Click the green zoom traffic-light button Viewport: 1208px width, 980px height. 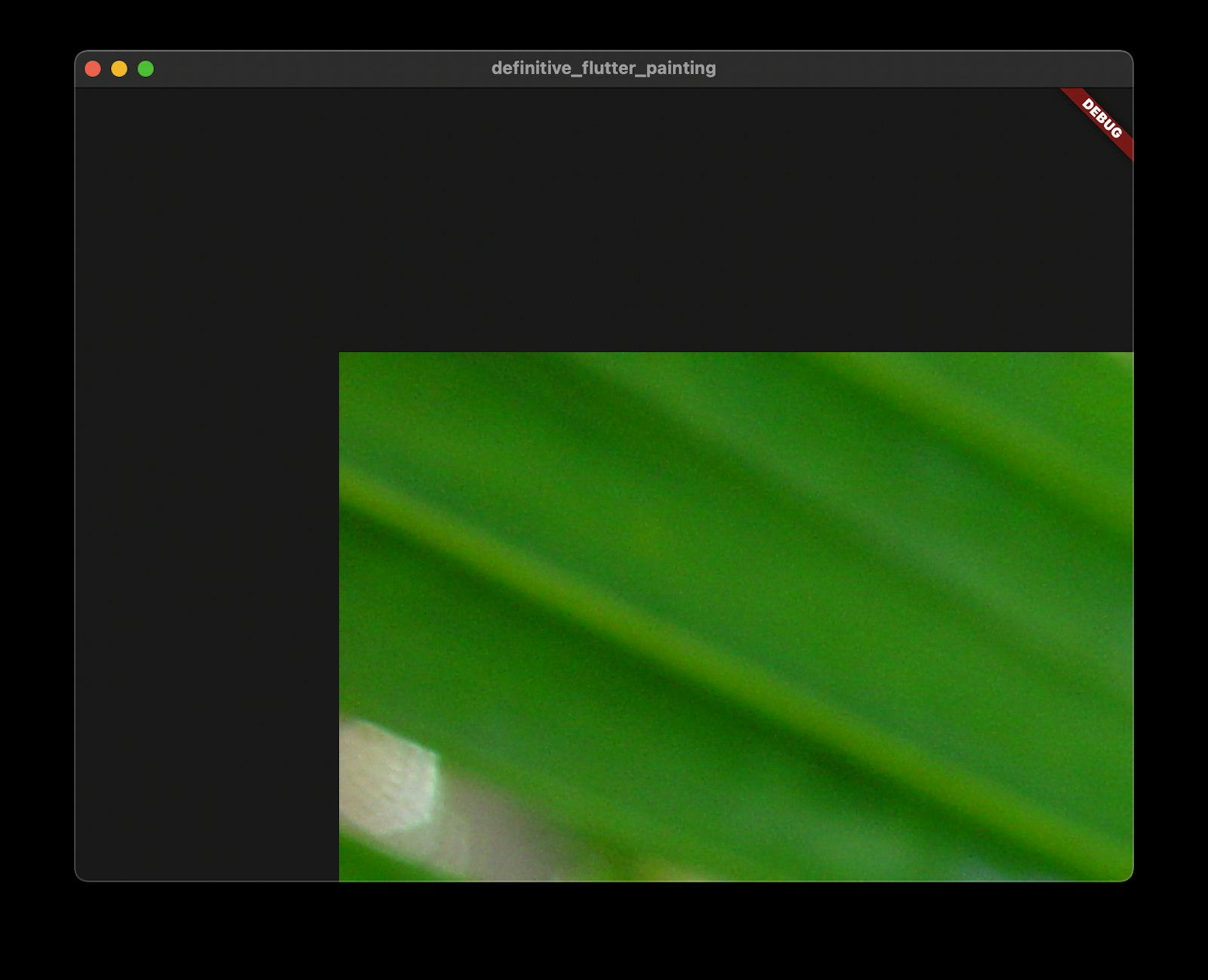[x=144, y=69]
